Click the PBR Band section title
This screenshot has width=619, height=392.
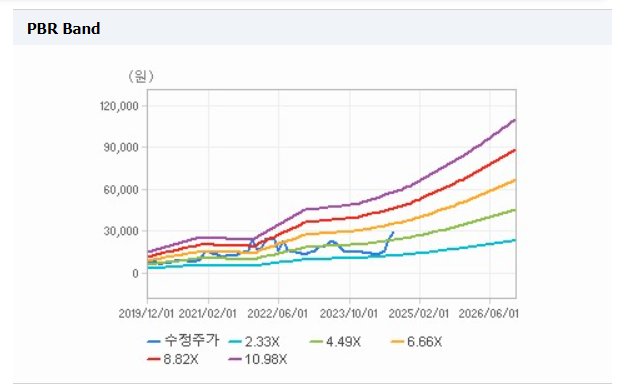tap(64, 29)
